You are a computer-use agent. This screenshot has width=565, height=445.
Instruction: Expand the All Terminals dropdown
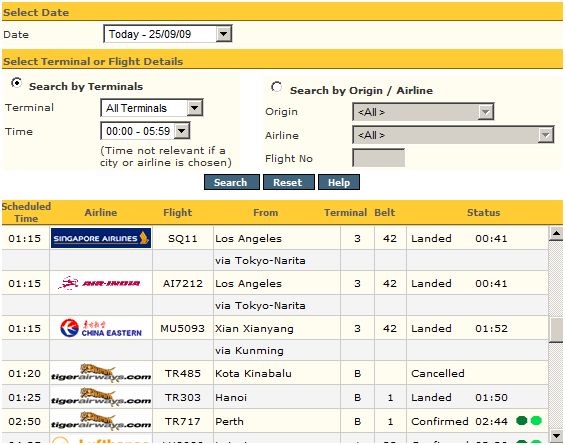[x=152, y=108]
